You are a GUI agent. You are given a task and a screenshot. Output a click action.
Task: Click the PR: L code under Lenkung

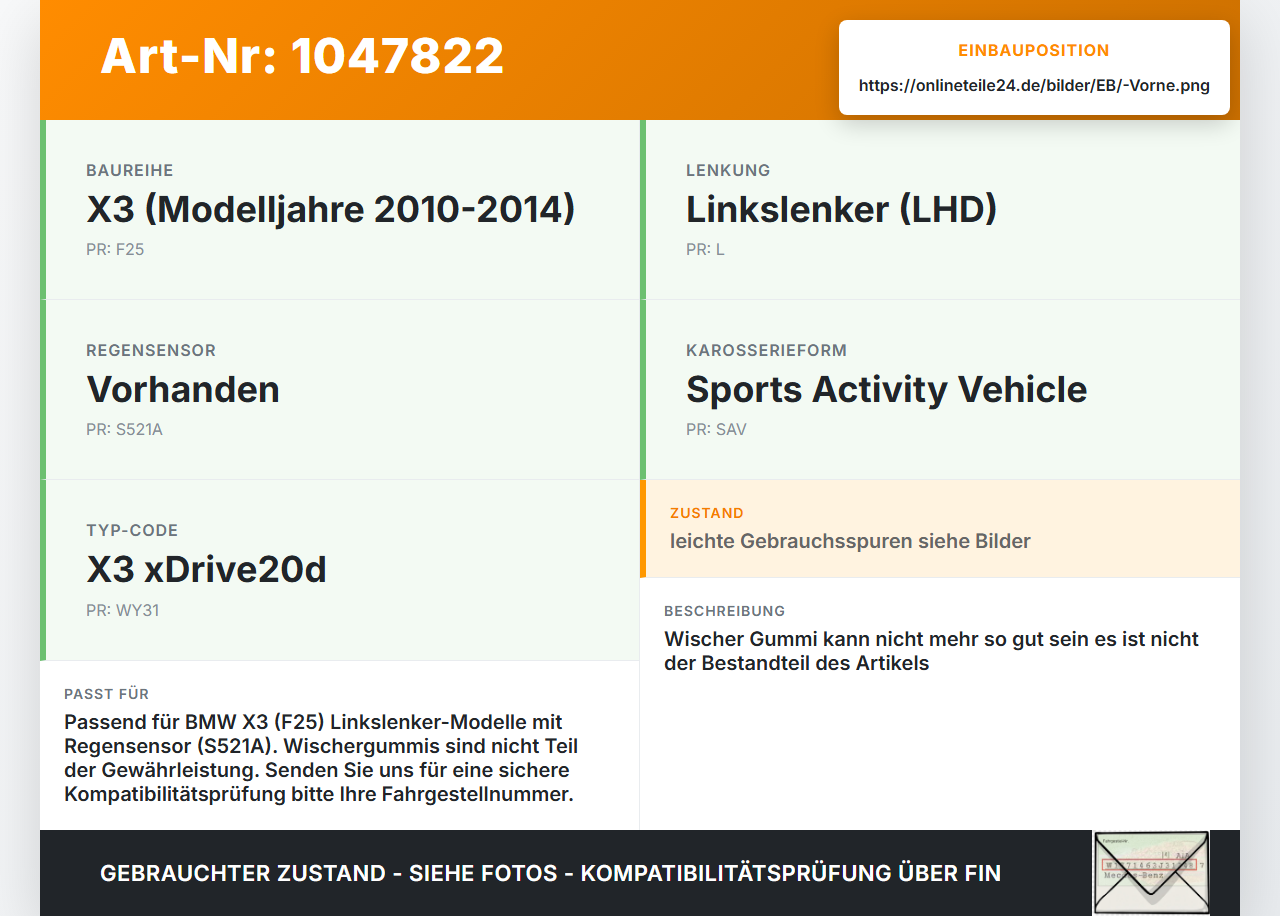705,250
